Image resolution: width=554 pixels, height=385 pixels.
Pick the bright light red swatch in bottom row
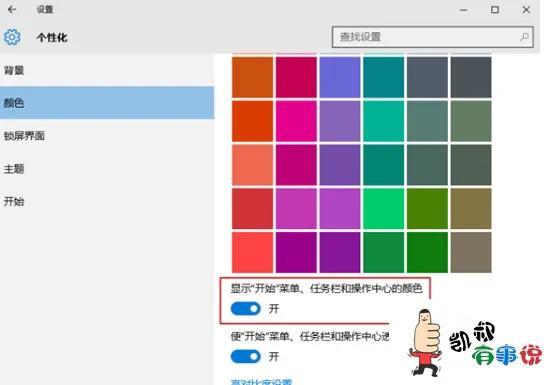252,252
